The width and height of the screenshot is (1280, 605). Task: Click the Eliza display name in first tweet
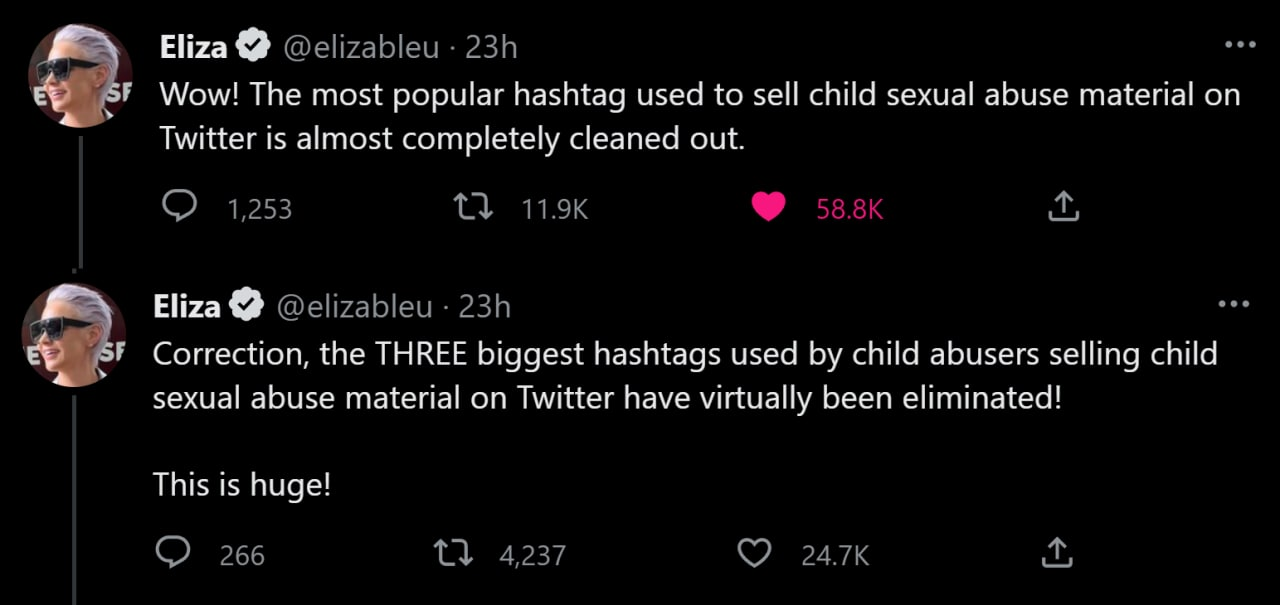(194, 46)
